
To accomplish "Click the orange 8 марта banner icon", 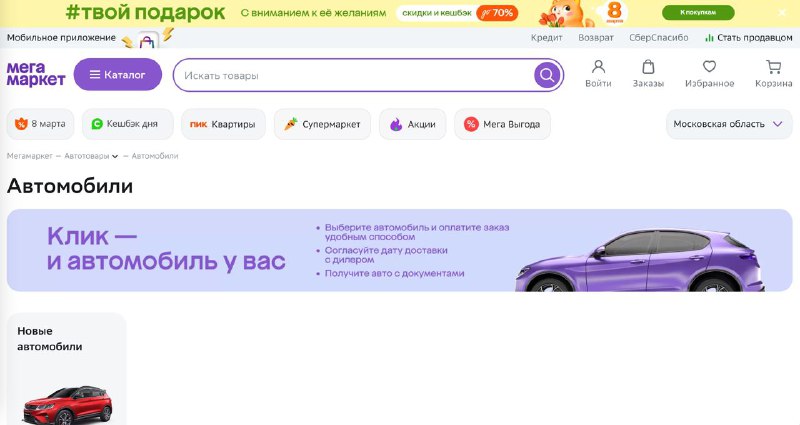I will click(614, 12).
